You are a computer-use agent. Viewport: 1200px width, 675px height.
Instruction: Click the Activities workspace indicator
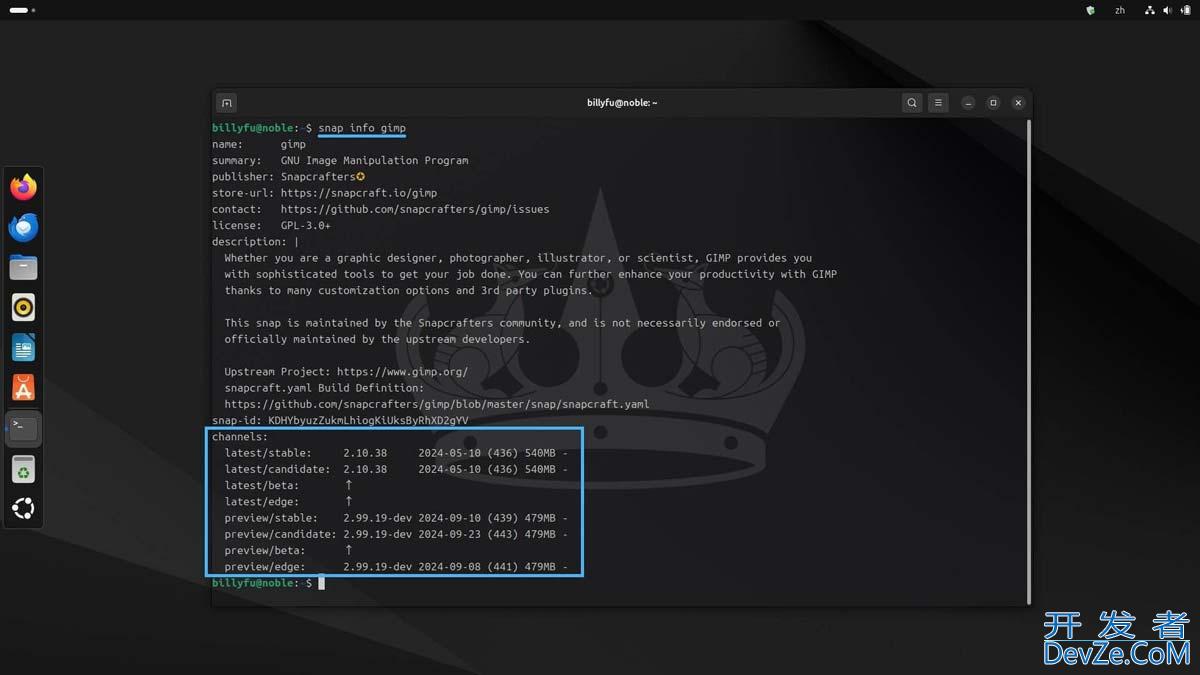click(x=22, y=10)
